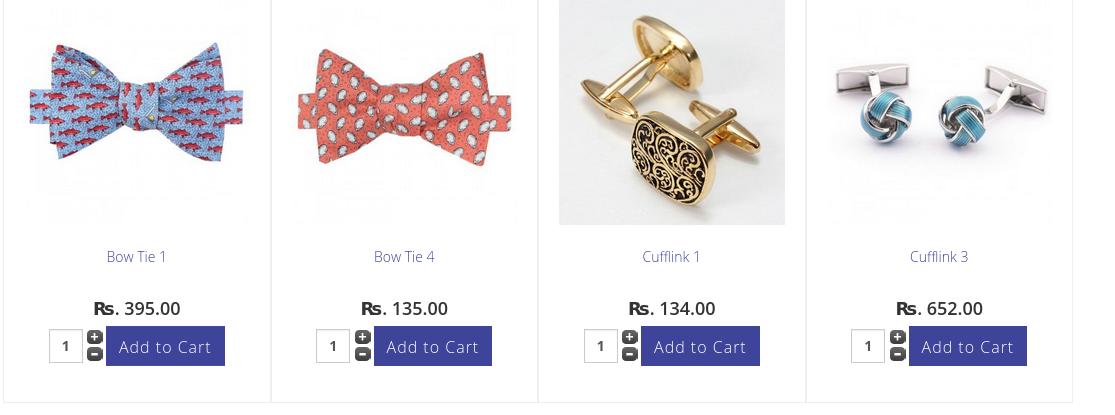The width and height of the screenshot is (1115, 415).
Task: Increment Cufflink 1 quantity using plus icon
Action: pyautogui.click(x=630, y=338)
